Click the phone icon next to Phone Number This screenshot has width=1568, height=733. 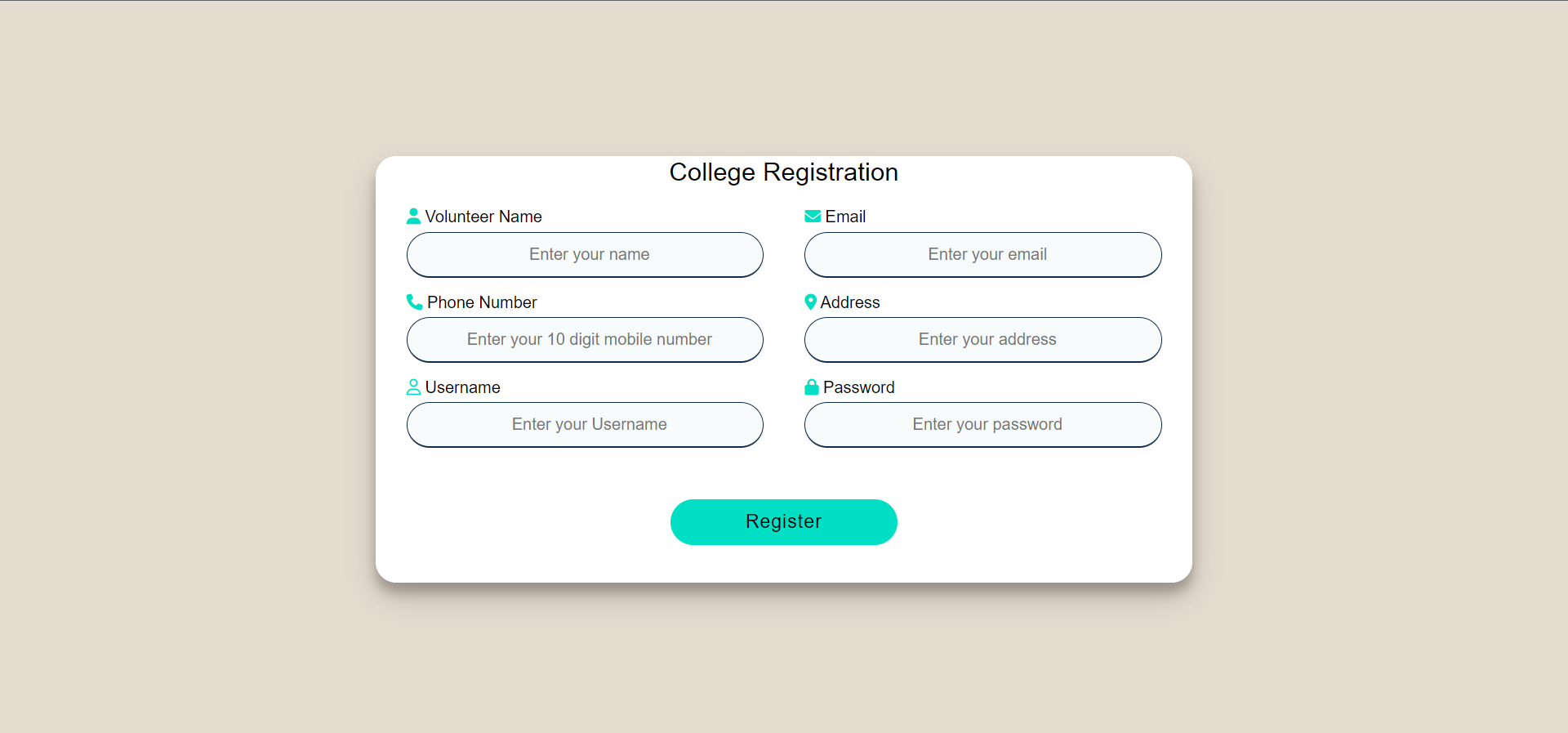(x=414, y=302)
